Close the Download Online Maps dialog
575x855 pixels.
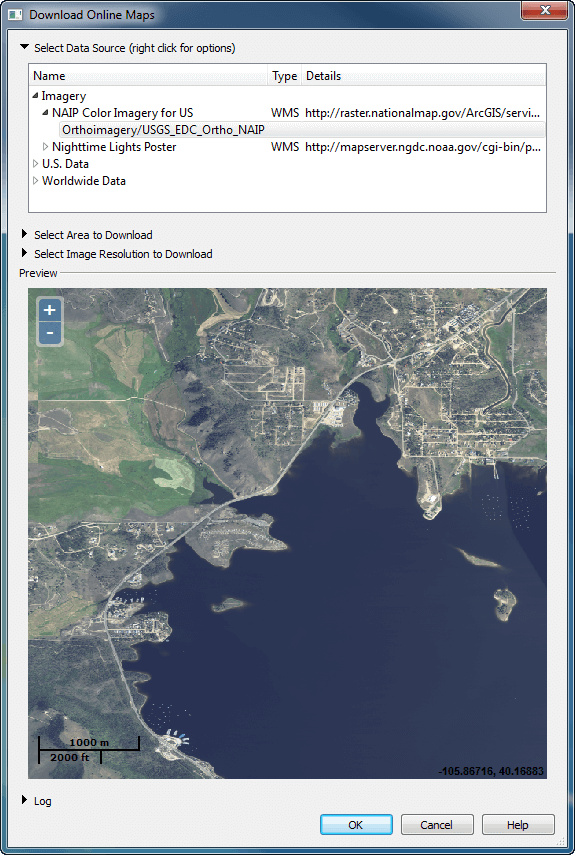544,10
